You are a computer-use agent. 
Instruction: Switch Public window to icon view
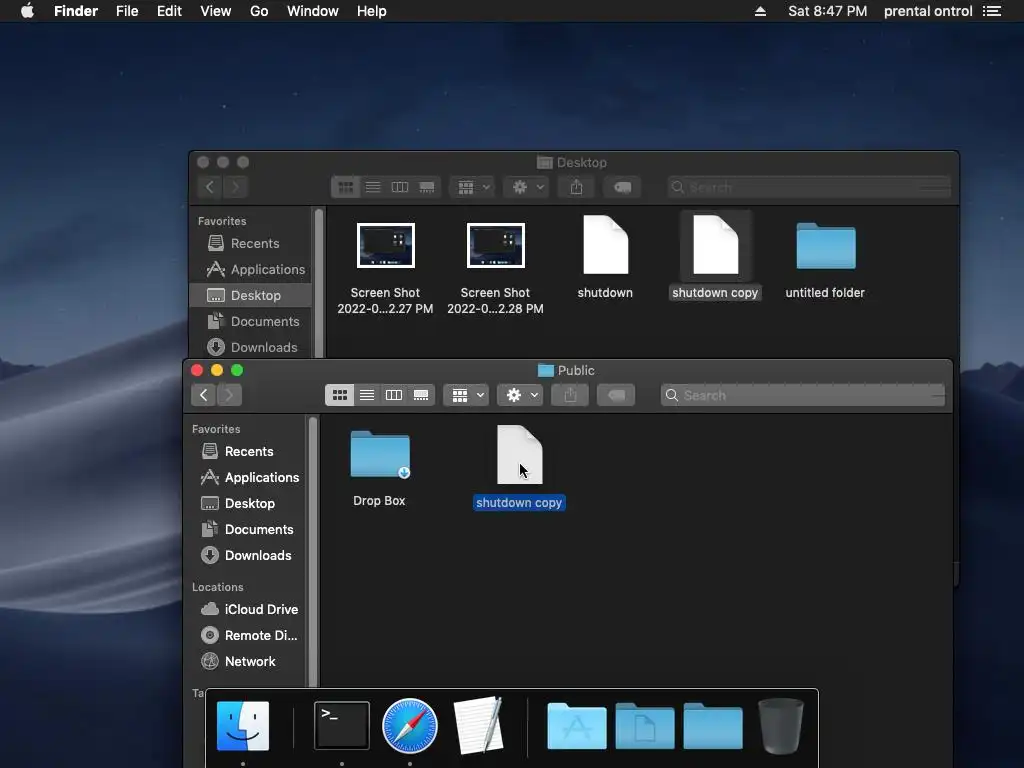tap(340, 395)
